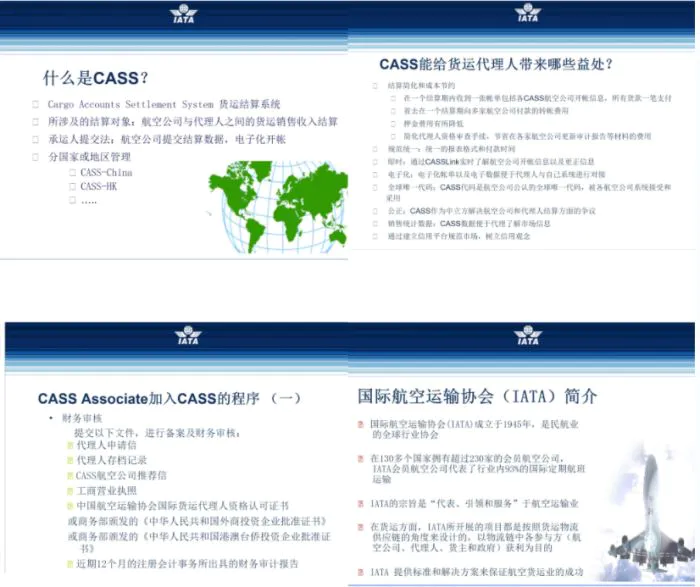Click the line starting '在130多个国家'

click(477, 469)
